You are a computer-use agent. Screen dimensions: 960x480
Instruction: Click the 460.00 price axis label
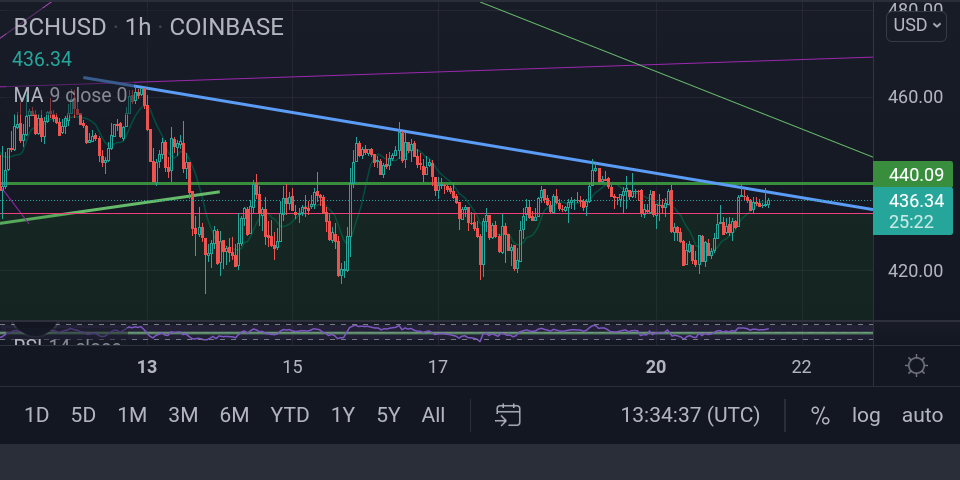click(915, 97)
